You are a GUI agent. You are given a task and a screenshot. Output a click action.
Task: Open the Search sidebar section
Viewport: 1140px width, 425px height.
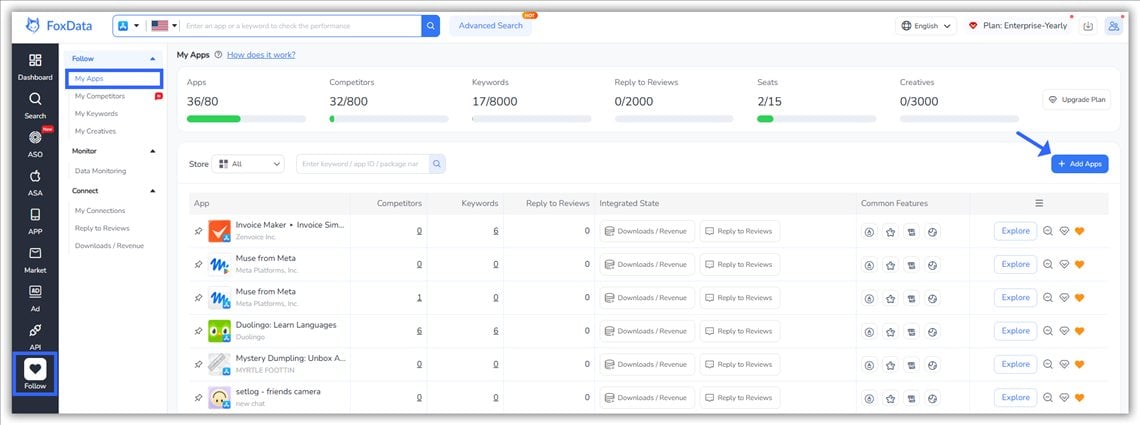point(35,105)
